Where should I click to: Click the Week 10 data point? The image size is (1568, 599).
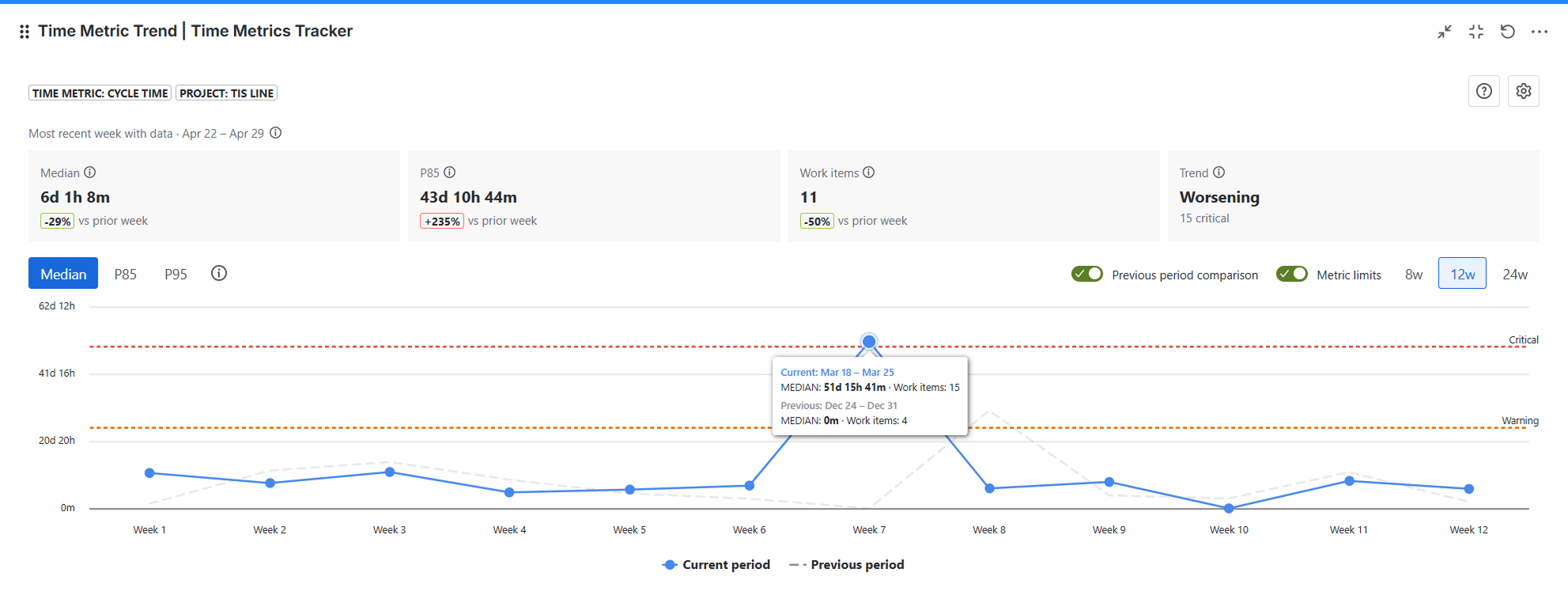point(1229,508)
